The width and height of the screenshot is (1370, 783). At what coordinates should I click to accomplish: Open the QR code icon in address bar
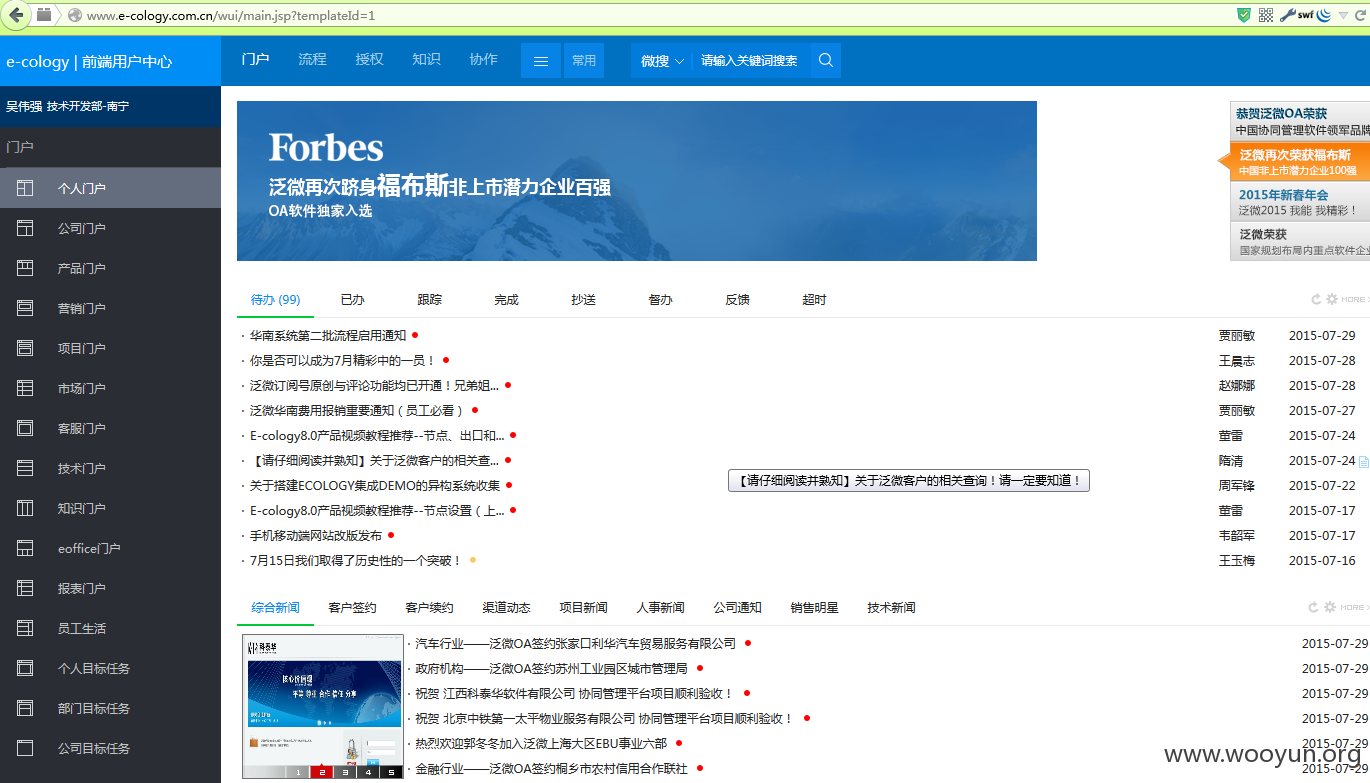(x=1266, y=15)
